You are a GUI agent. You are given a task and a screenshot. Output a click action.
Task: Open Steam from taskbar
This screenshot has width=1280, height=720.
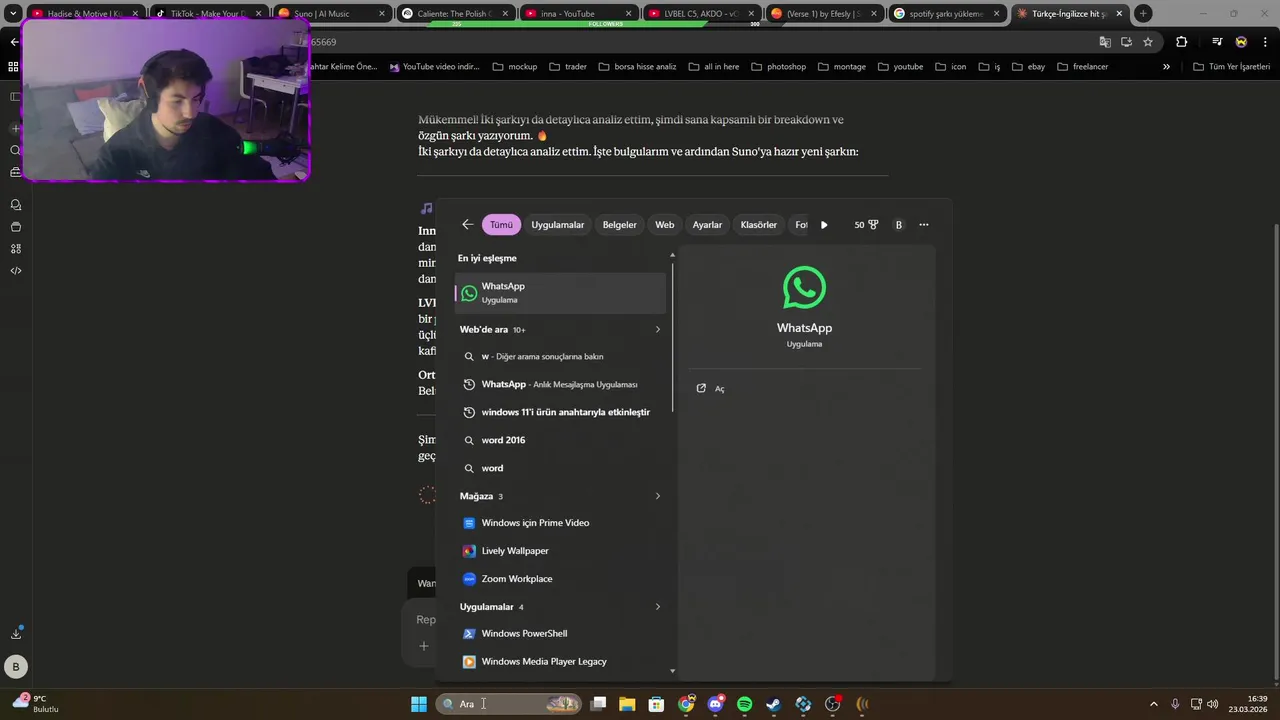tap(774, 704)
